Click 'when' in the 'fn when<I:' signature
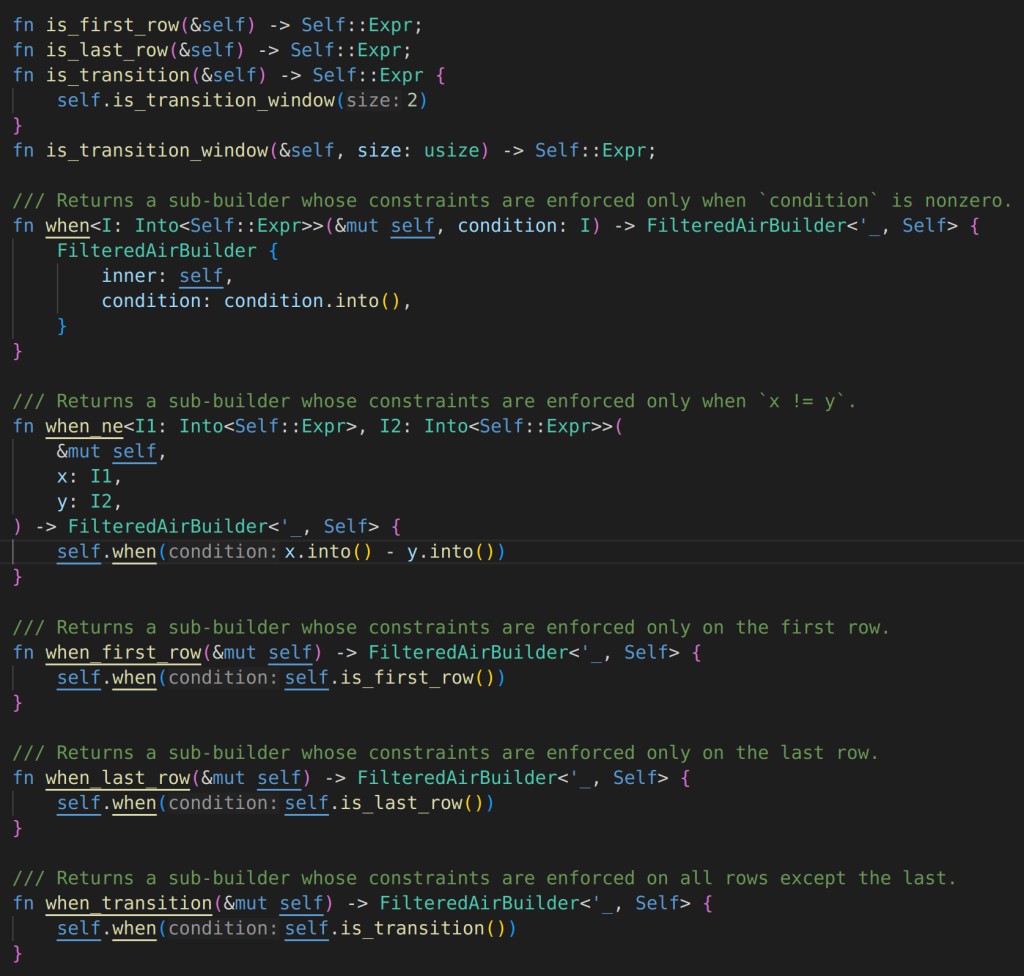 [x=67, y=226]
